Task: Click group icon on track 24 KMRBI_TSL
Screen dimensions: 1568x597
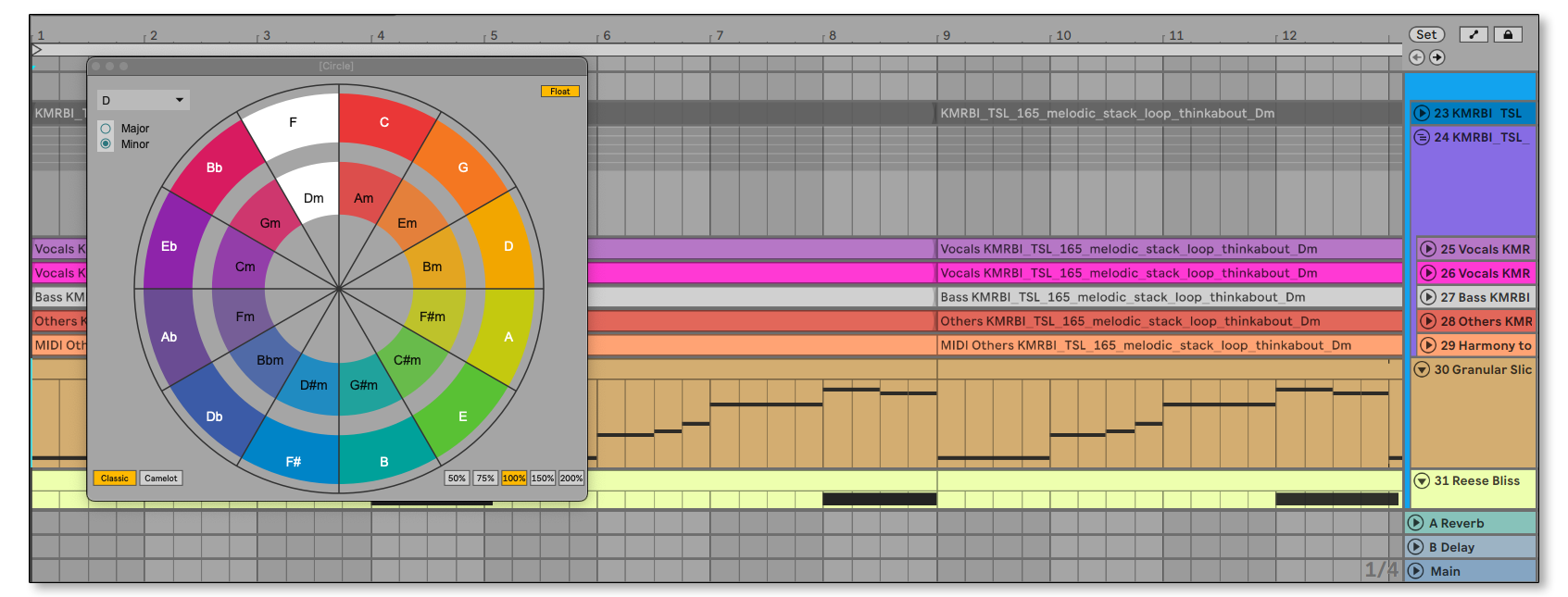Action: click(x=1422, y=137)
